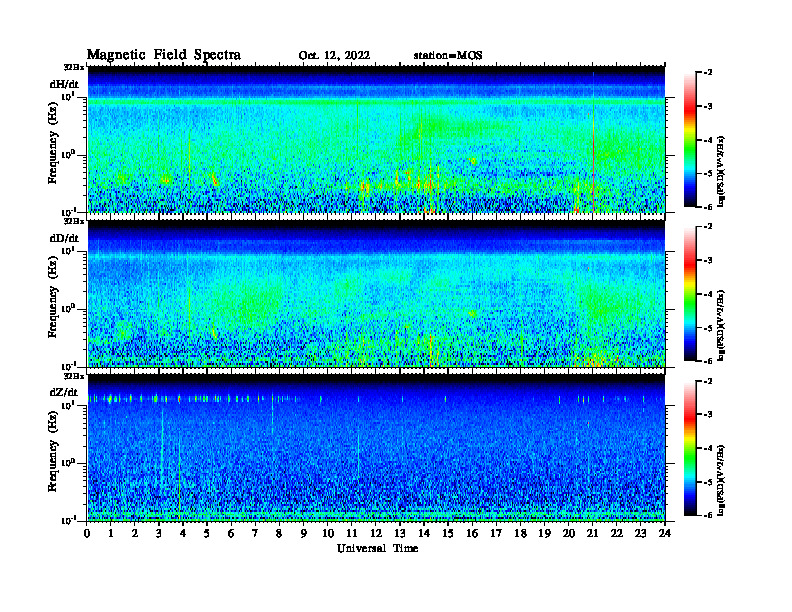Click hour tick label '4' on time axis

[183, 533]
